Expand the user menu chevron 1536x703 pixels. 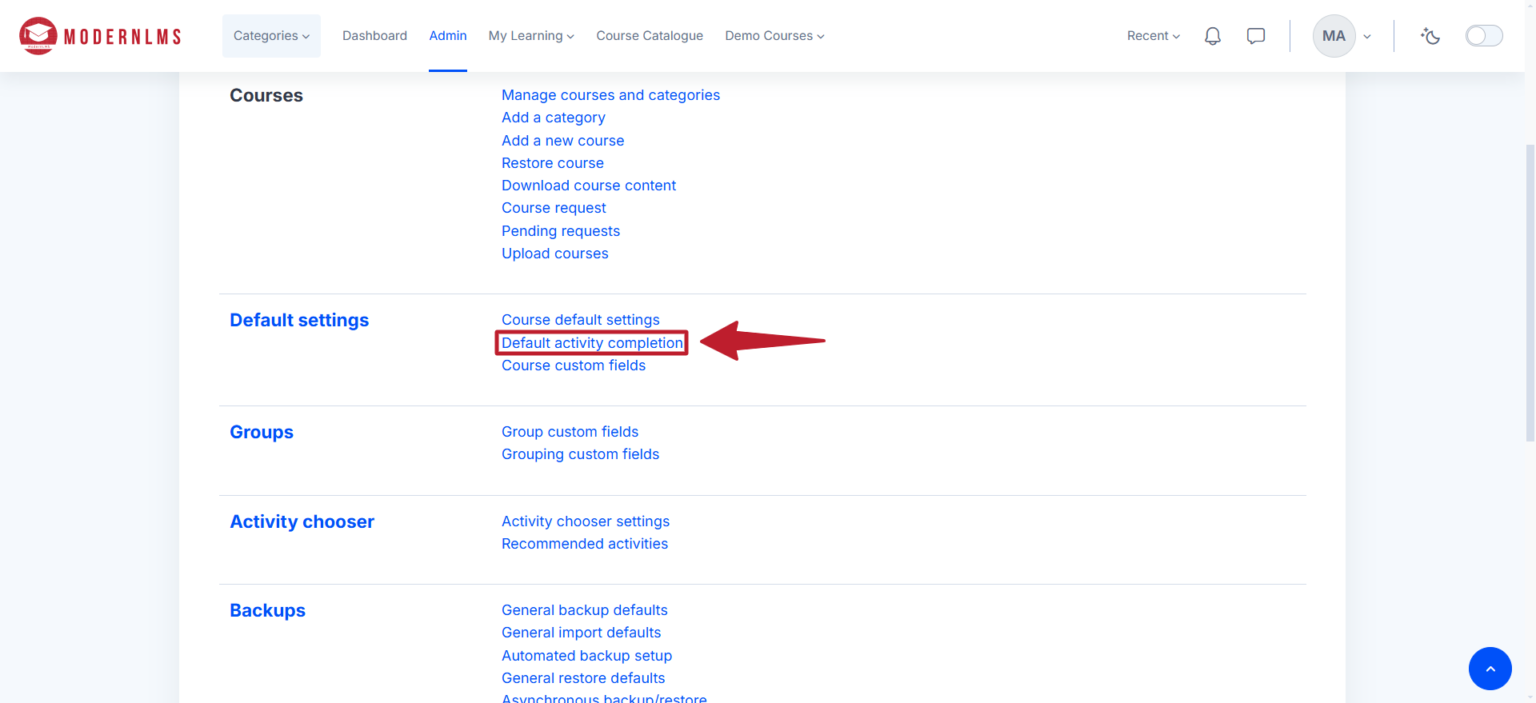coord(1367,37)
